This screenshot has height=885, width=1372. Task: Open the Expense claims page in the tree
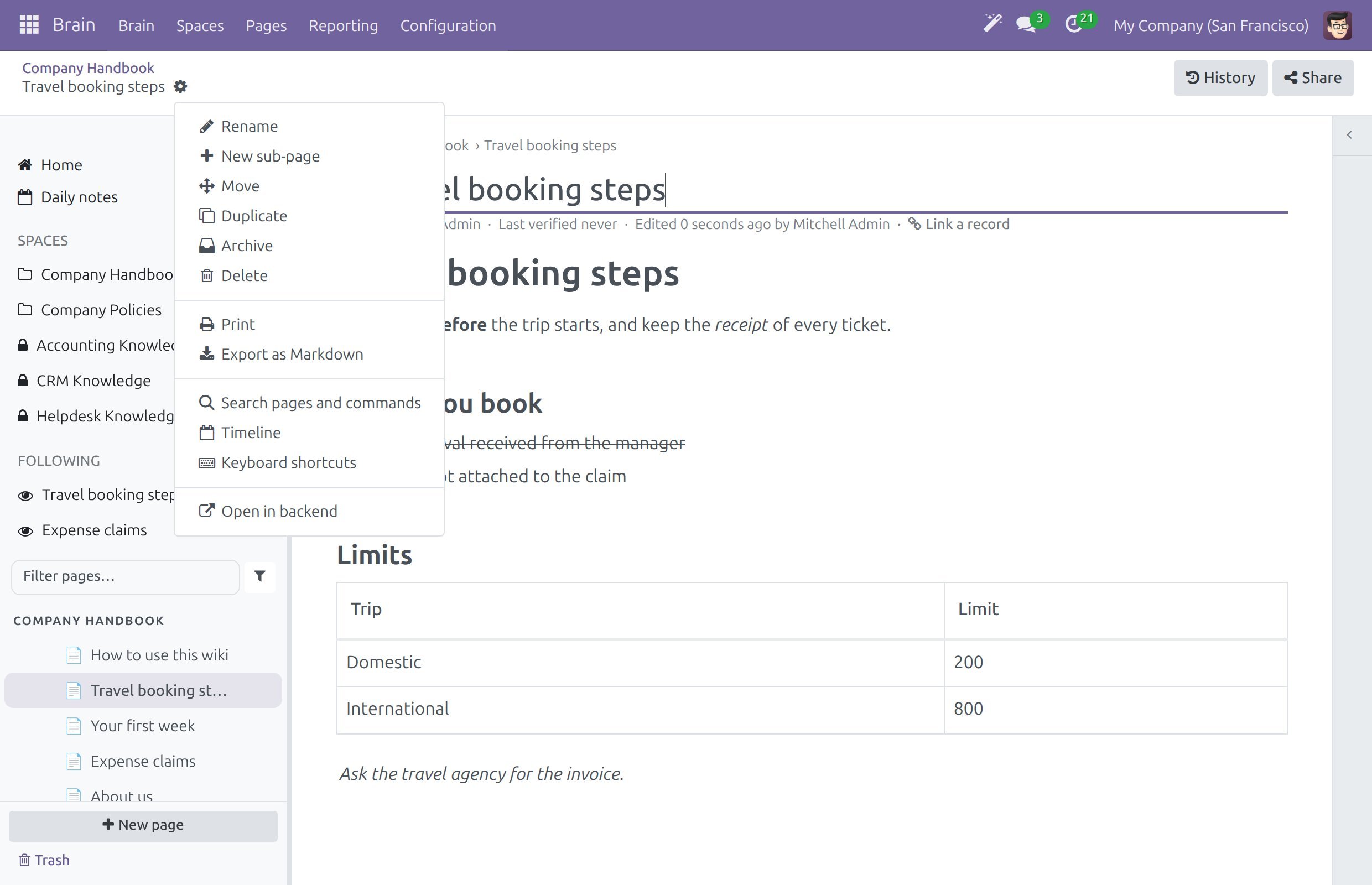point(143,762)
